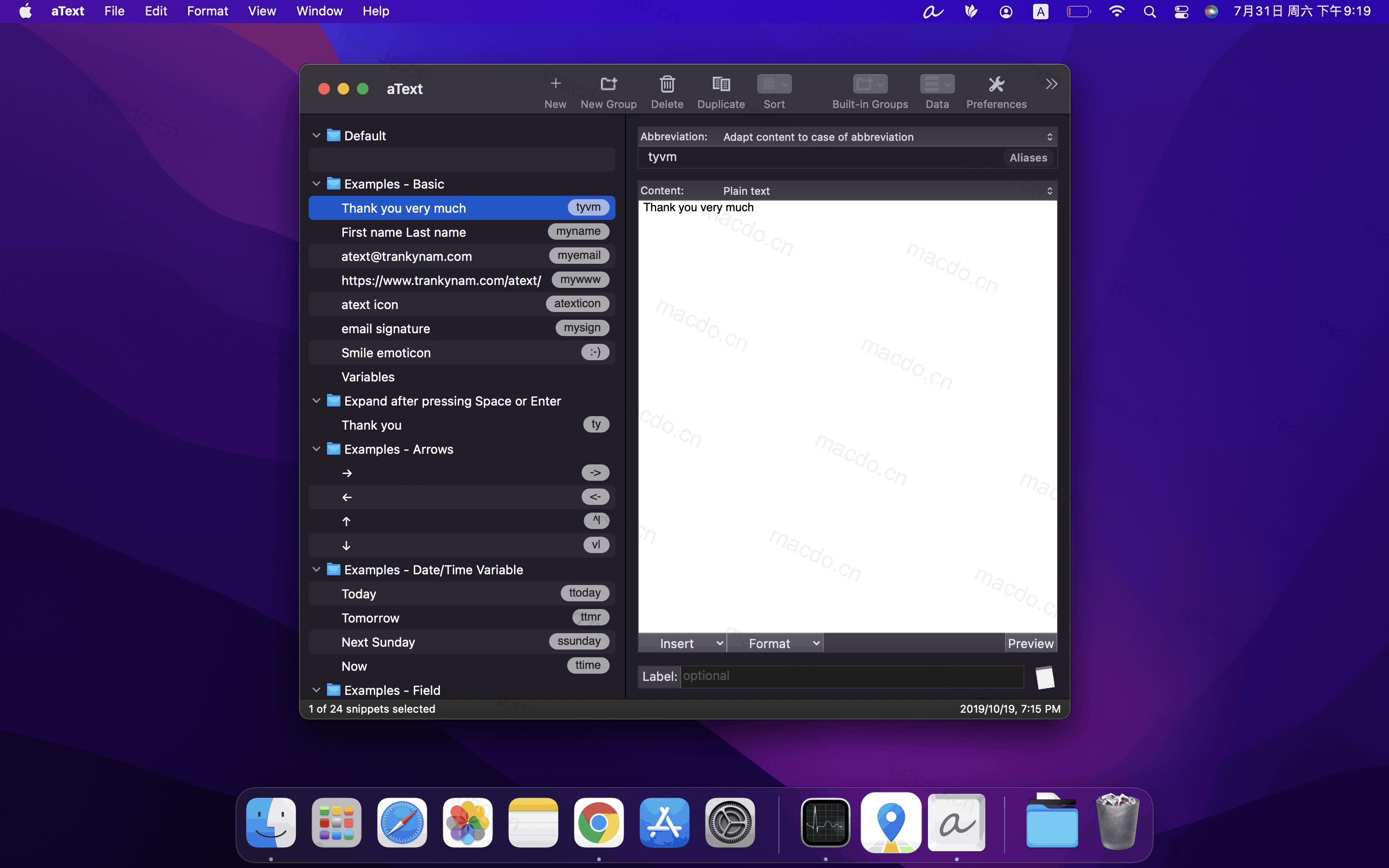Click the tyvm abbreviation field
The height and width of the screenshot is (868, 1389).
(x=821, y=157)
